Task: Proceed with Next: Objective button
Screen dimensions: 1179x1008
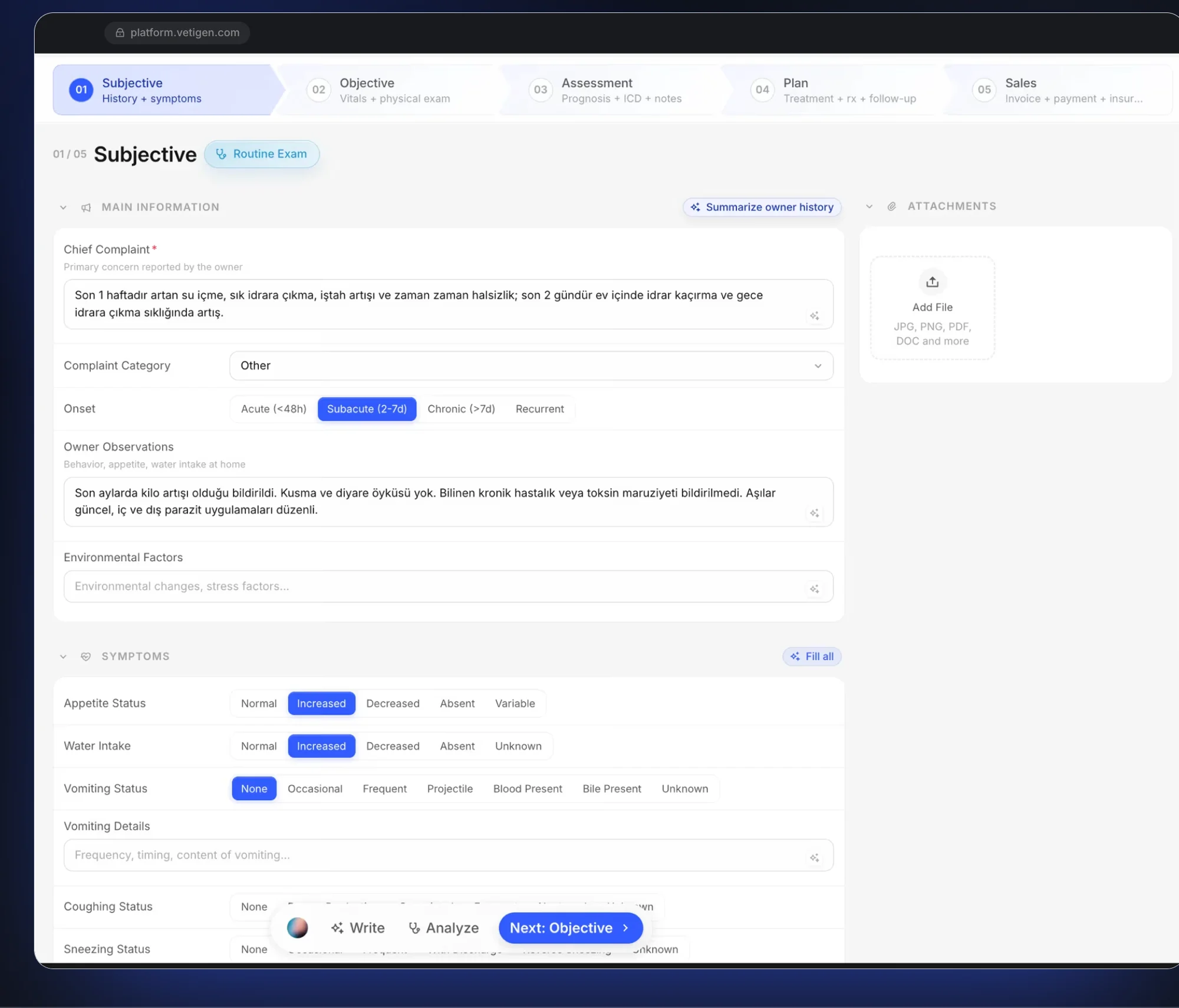Action: [x=570, y=928]
